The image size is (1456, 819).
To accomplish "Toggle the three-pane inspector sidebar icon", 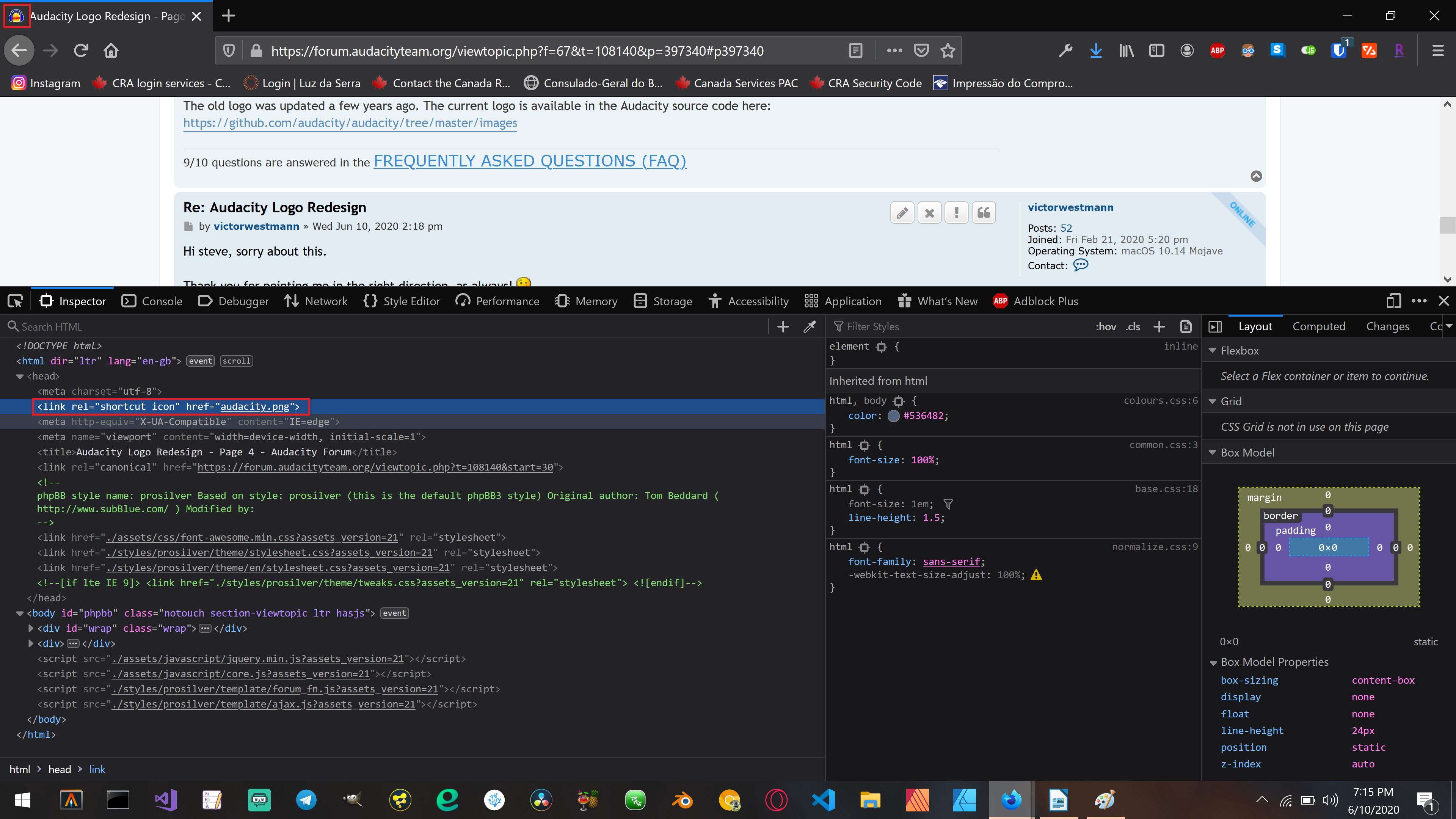I will tap(1214, 327).
